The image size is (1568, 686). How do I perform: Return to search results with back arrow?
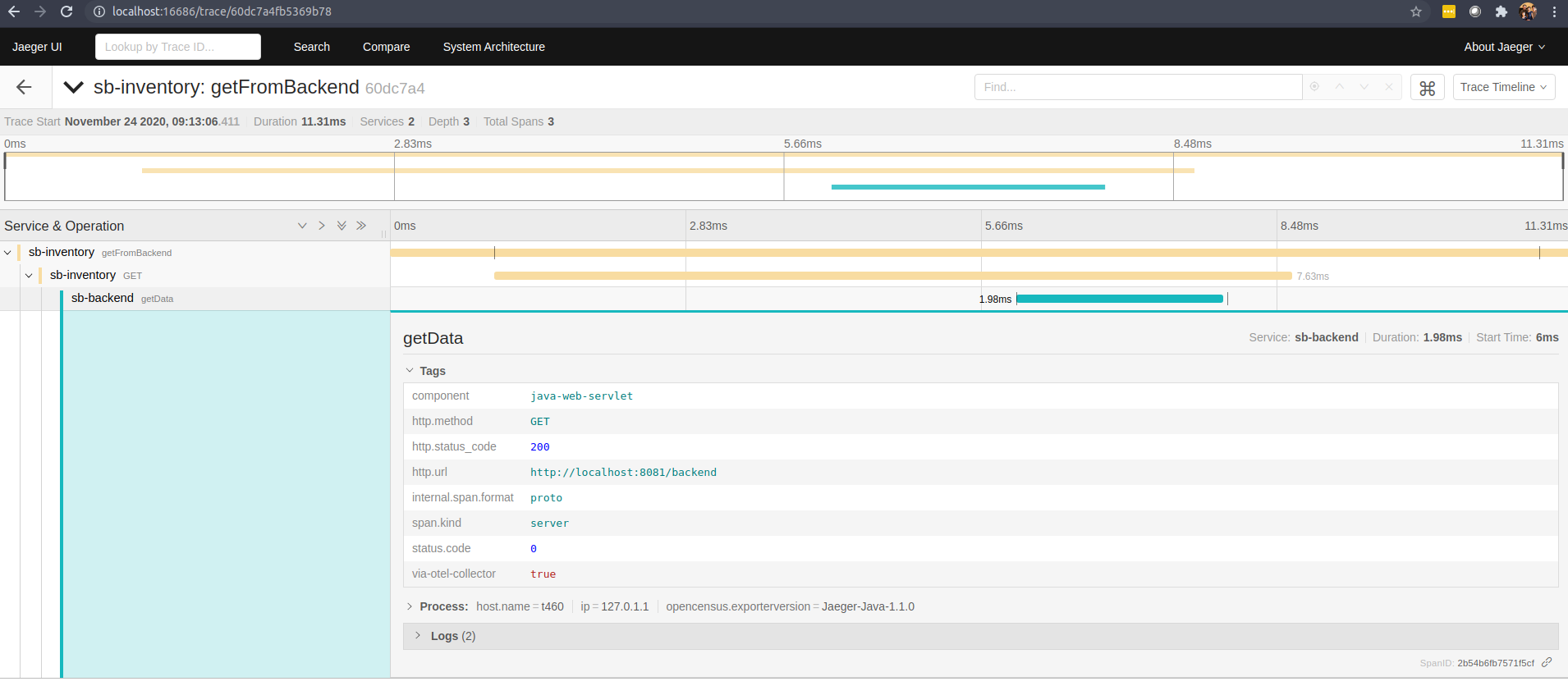(24, 87)
